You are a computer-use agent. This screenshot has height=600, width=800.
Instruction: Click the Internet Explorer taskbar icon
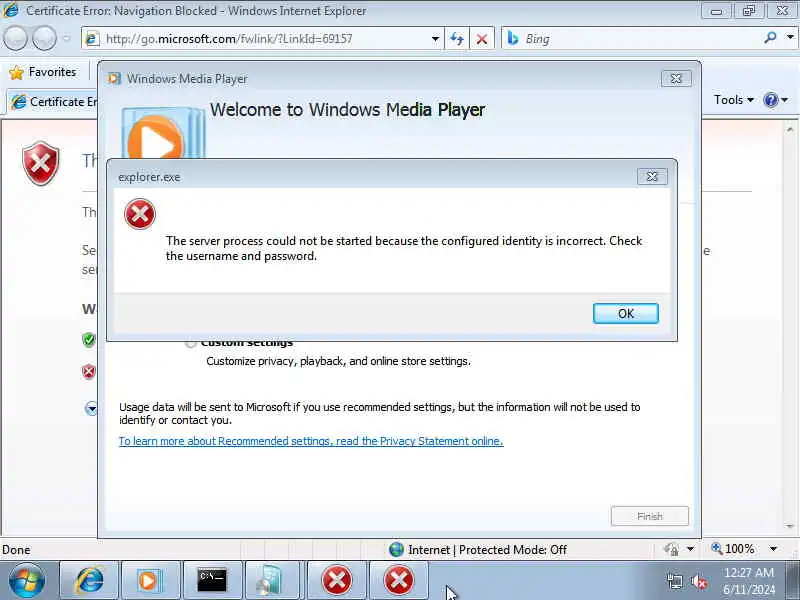point(89,580)
